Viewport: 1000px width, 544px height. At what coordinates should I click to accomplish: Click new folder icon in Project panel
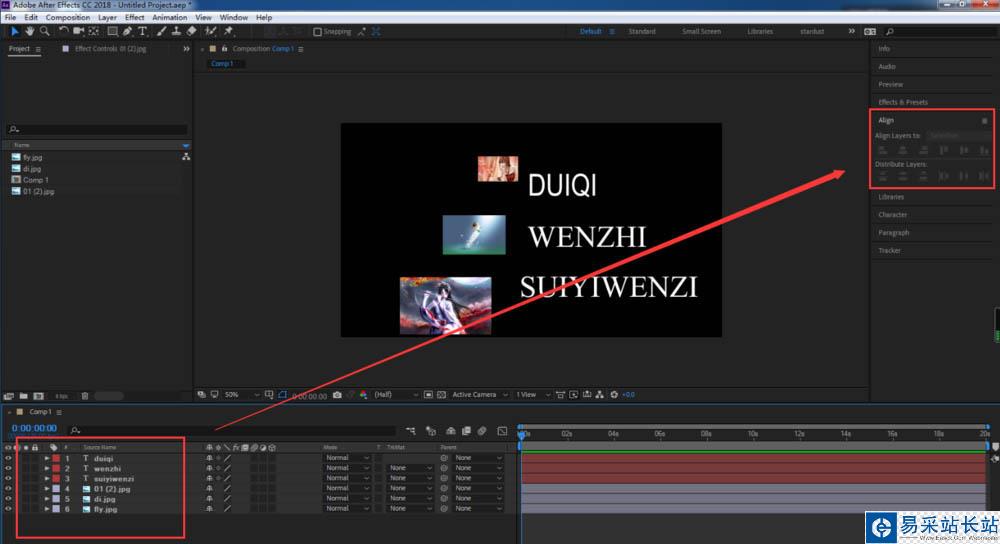tap(24, 396)
